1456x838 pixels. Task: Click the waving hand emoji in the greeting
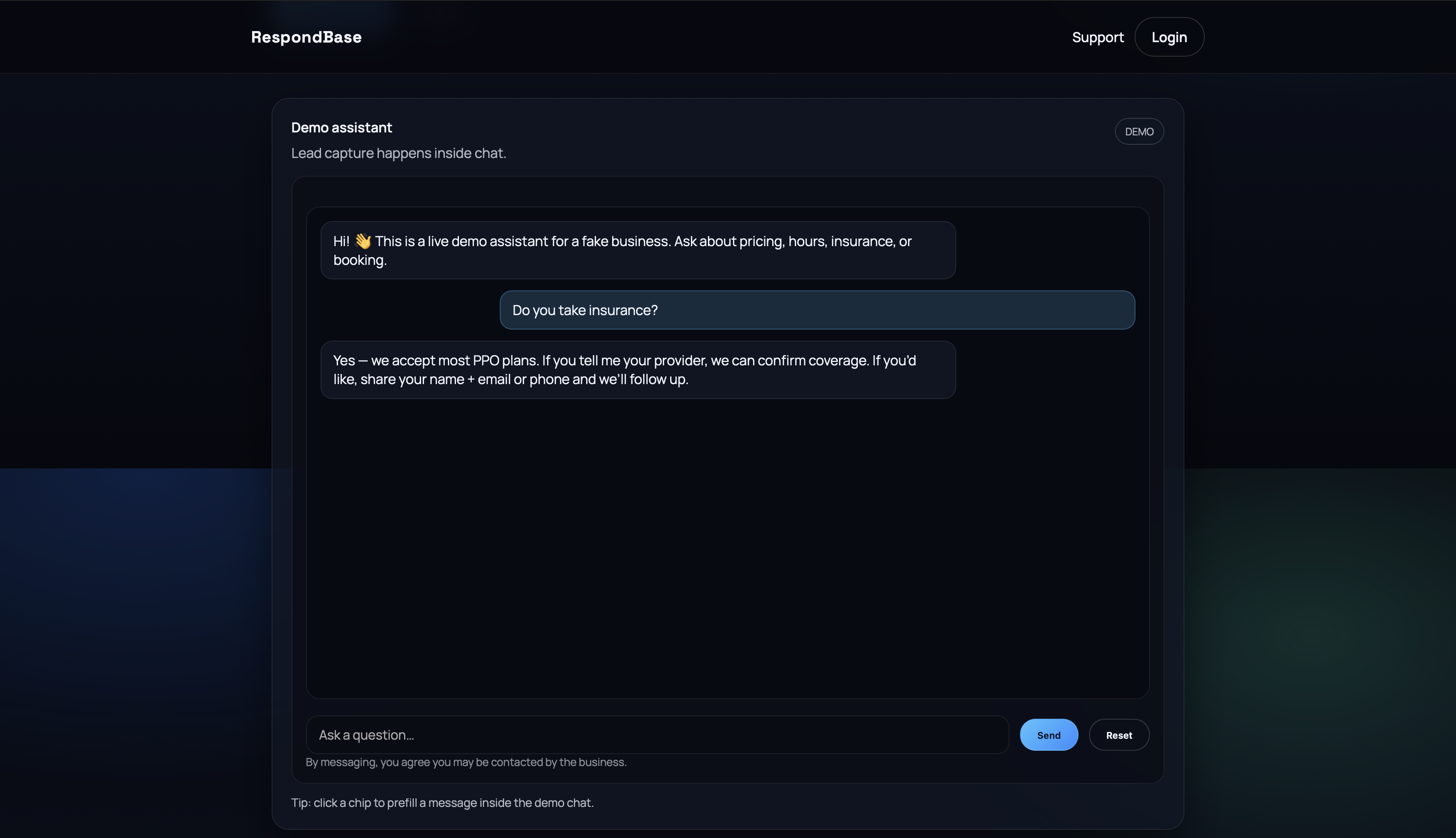coord(364,241)
